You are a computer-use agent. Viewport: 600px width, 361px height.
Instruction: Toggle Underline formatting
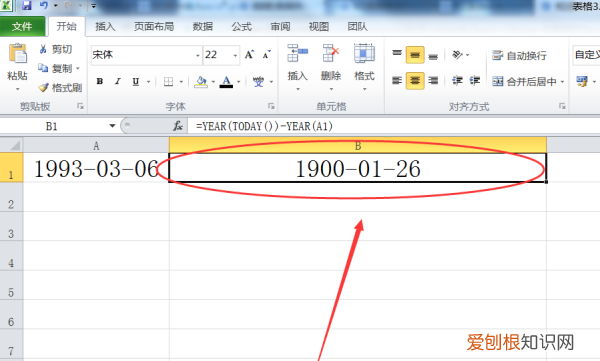tap(135, 82)
